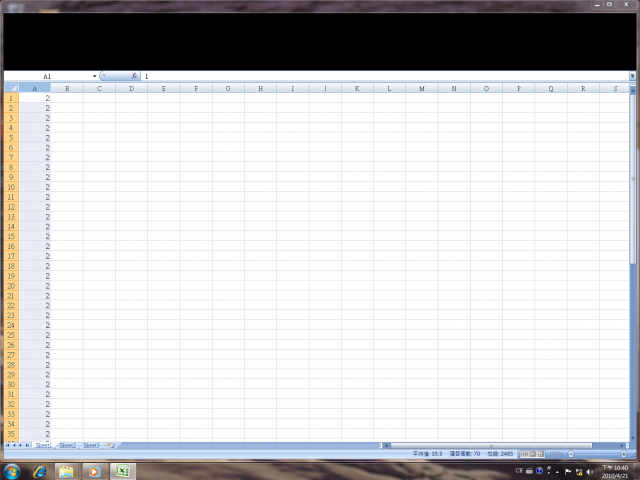This screenshot has height=480, width=640.
Task: Click the horizontal scroll left arrow
Action: pyautogui.click(x=387, y=446)
